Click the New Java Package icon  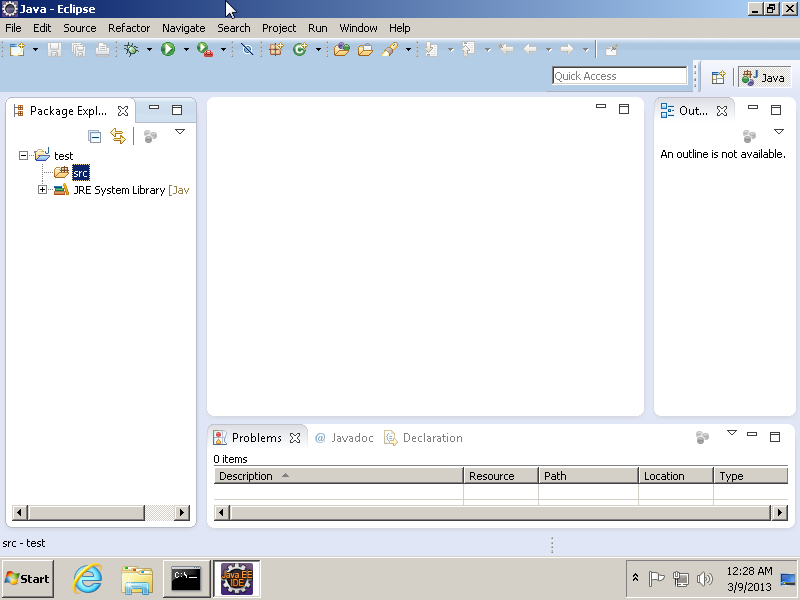click(276, 49)
